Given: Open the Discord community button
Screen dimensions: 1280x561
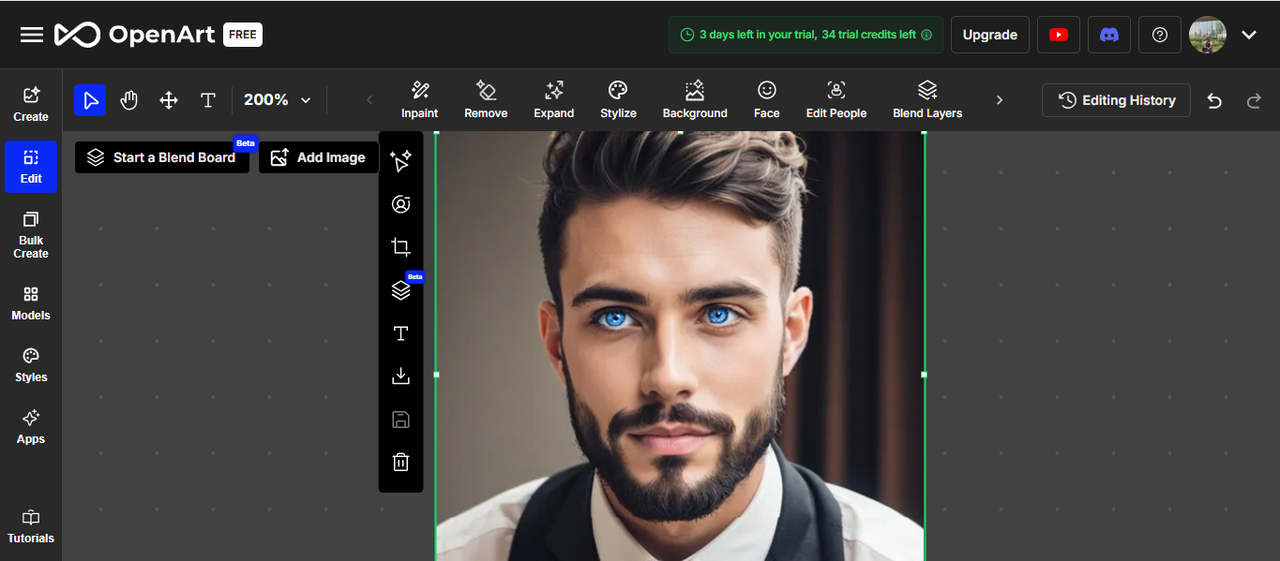Looking at the screenshot, I should (x=1109, y=35).
